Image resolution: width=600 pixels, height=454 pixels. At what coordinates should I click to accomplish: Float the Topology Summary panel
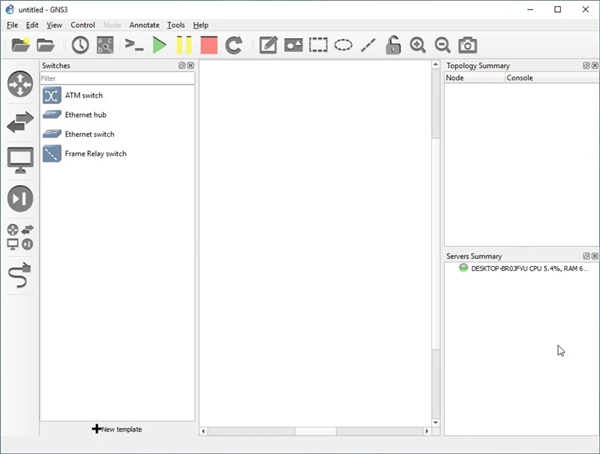click(586, 65)
